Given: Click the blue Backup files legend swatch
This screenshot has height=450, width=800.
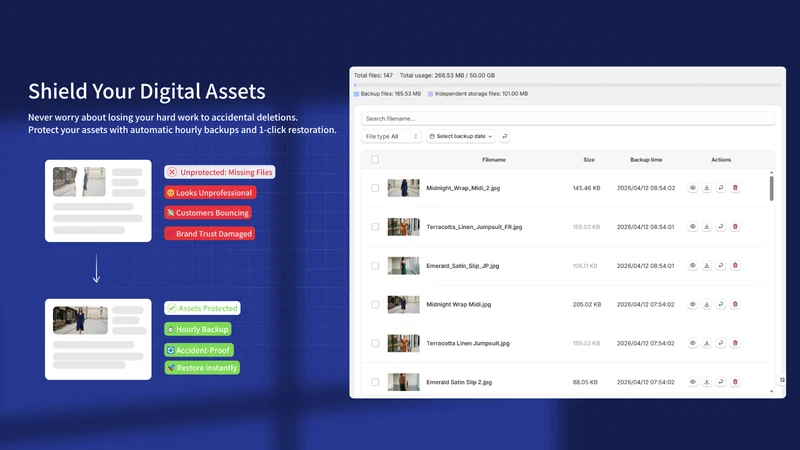Looking at the screenshot, I should click(357, 94).
